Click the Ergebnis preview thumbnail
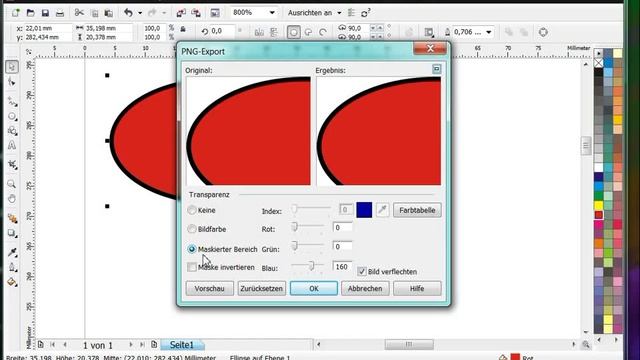This screenshot has width=640, height=360. (379, 131)
